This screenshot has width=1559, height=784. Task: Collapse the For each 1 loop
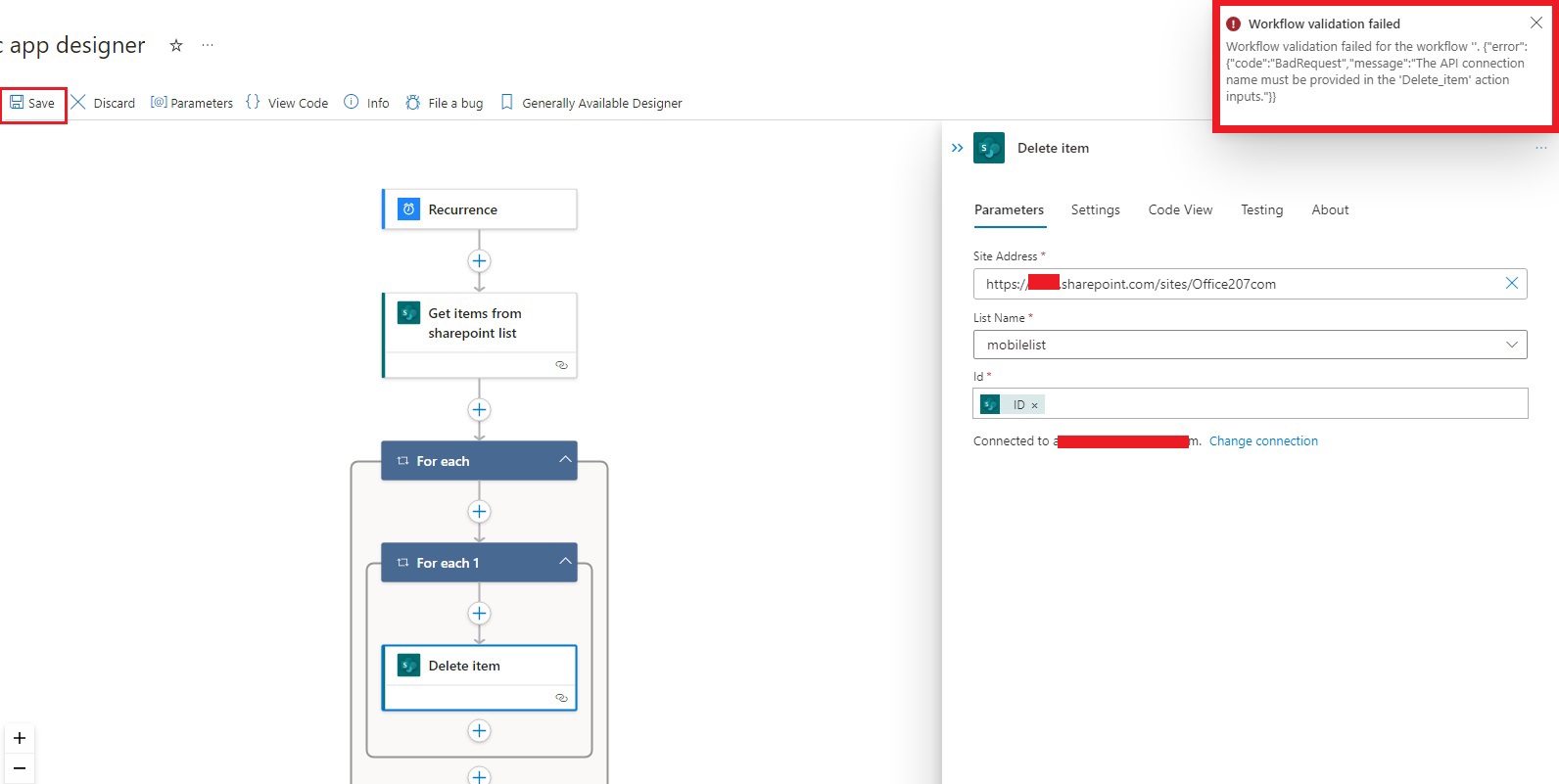[x=565, y=562]
